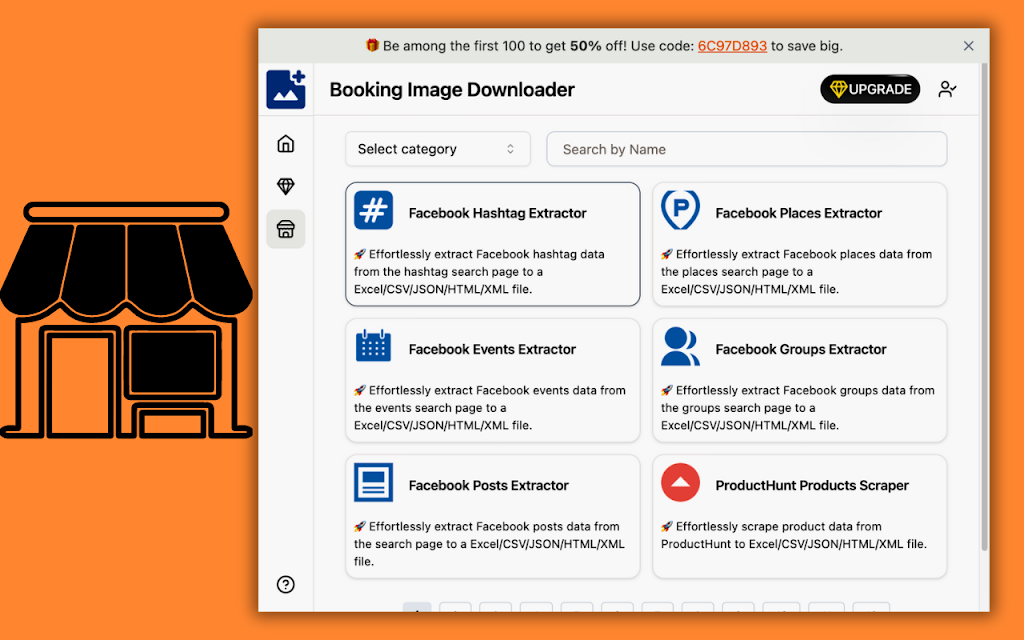The height and width of the screenshot is (640, 1024).
Task: Click the Facebook Places Extractor pin icon
Action: (x=680, y=210)
